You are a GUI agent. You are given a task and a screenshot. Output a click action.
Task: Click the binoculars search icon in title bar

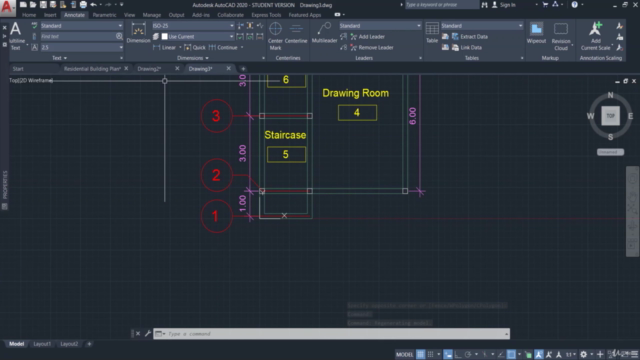[484, 5]
